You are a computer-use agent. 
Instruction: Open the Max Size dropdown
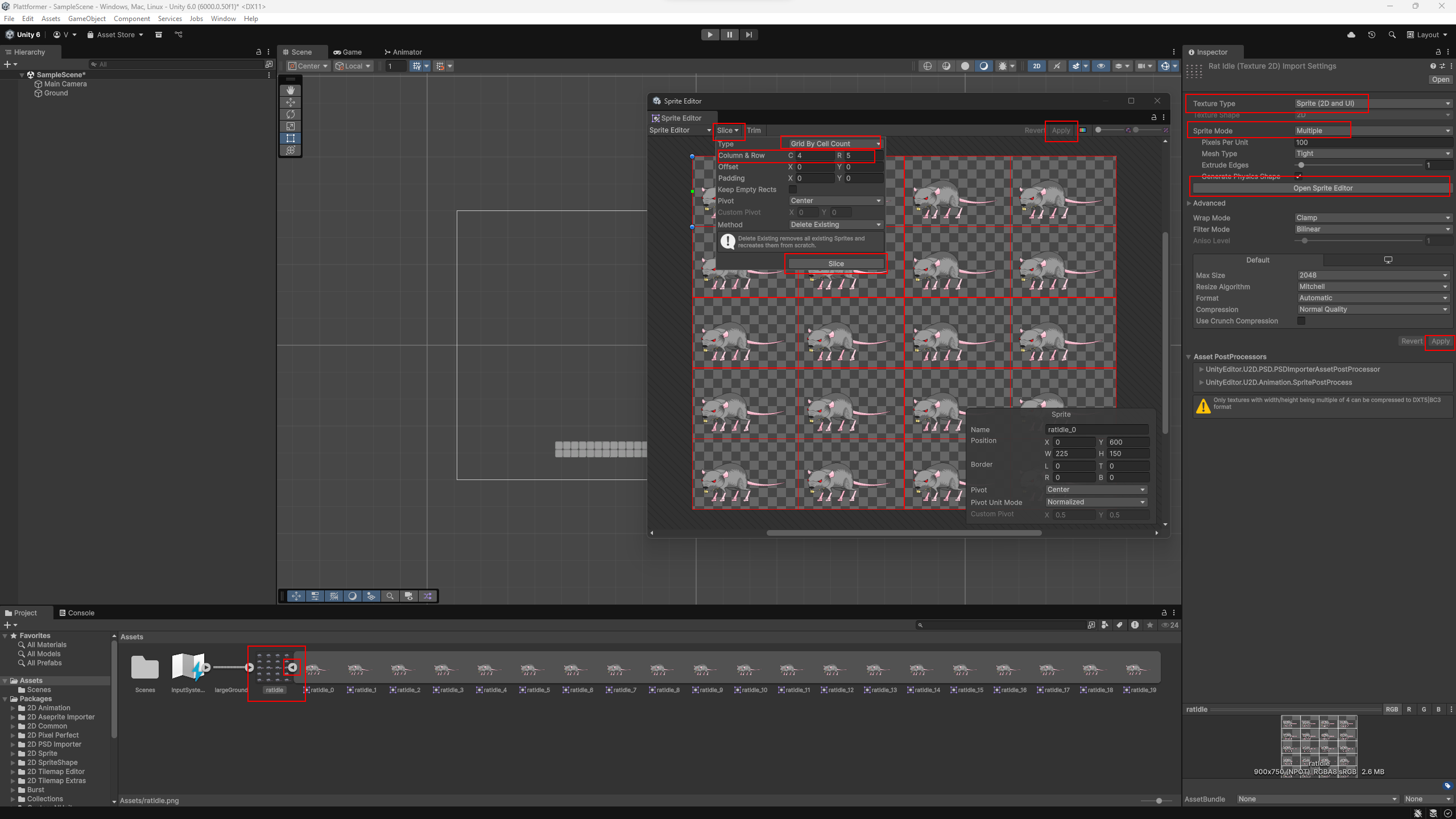[x=1374, y=275]
